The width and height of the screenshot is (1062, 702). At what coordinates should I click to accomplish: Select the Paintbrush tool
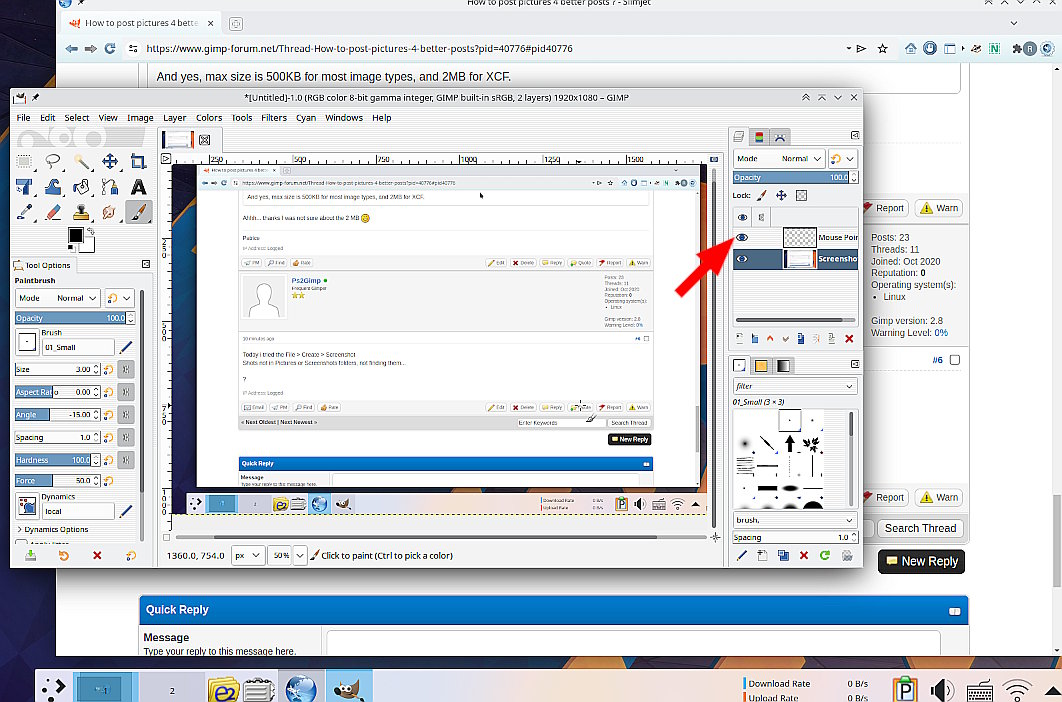tap(138, 212)
